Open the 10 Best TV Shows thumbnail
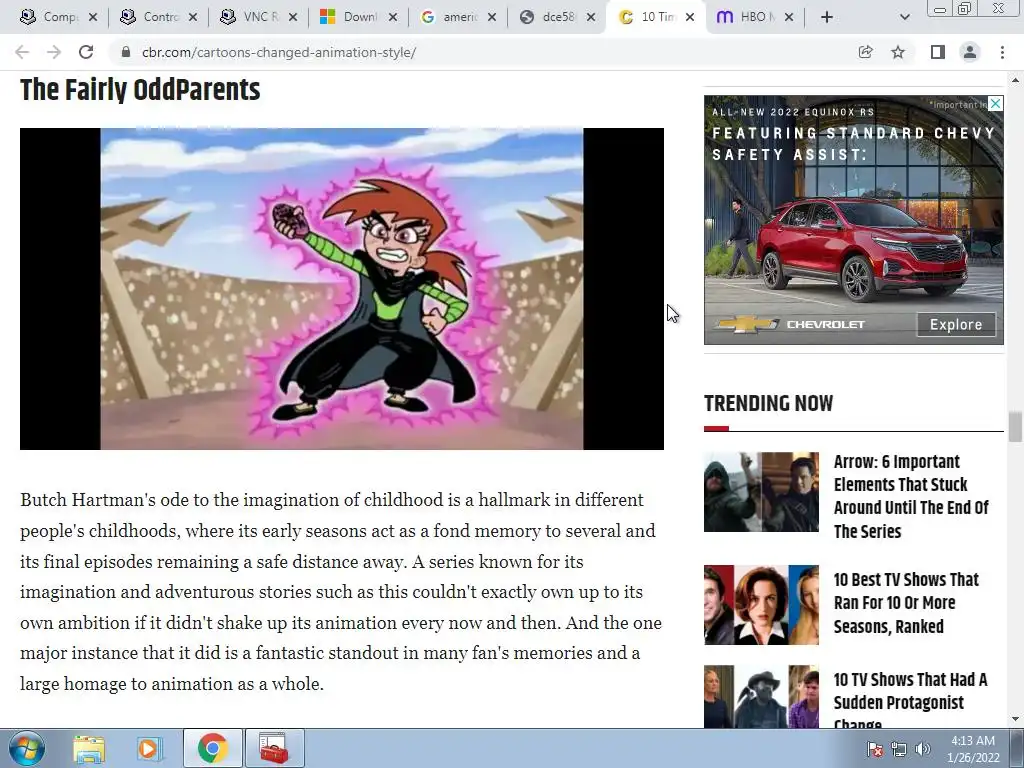Screen dimensions: 1024x768 761,605
